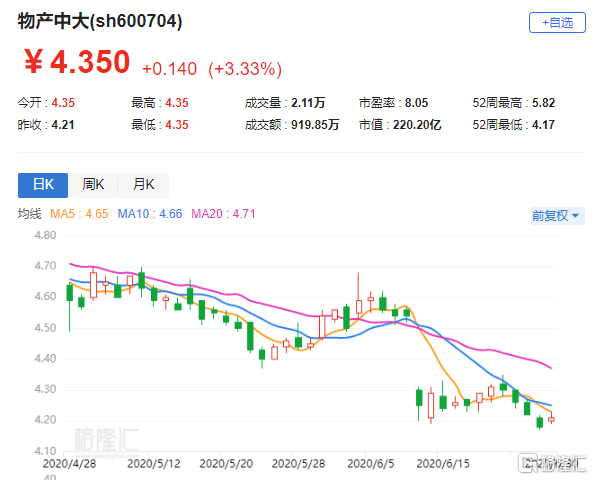Click y-axis label 4.30
Screen dimensions: 593x480
point(45,389)
